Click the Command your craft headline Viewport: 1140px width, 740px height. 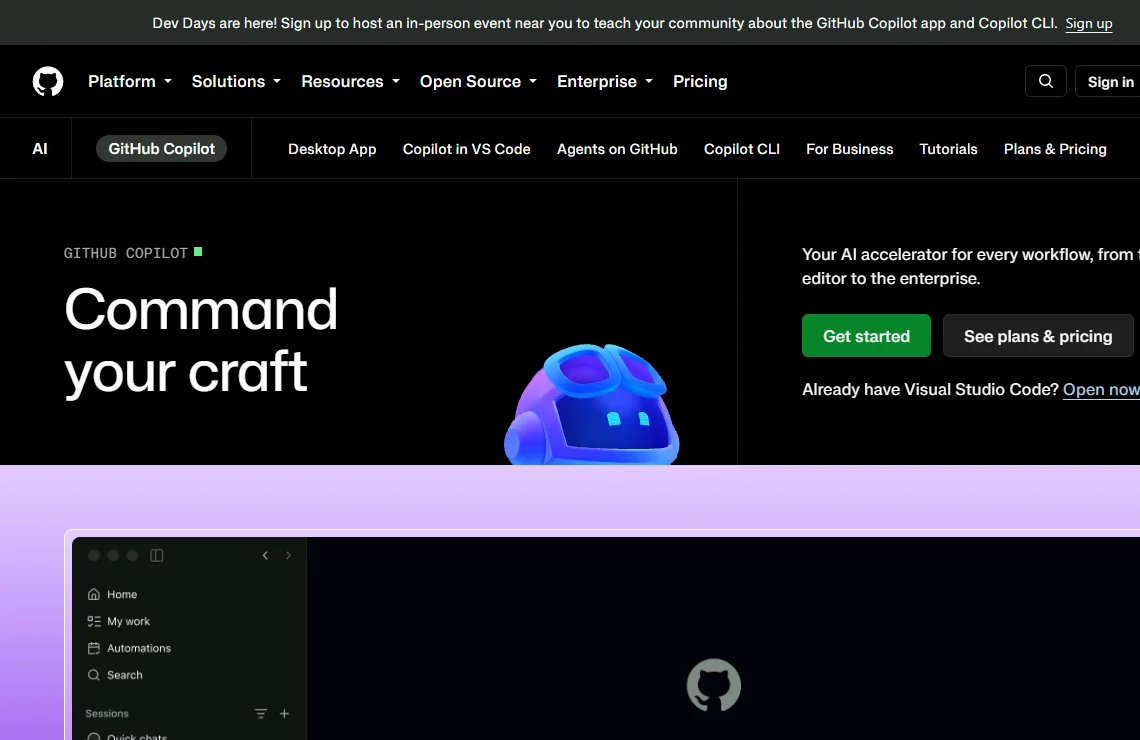coord(201,340)
